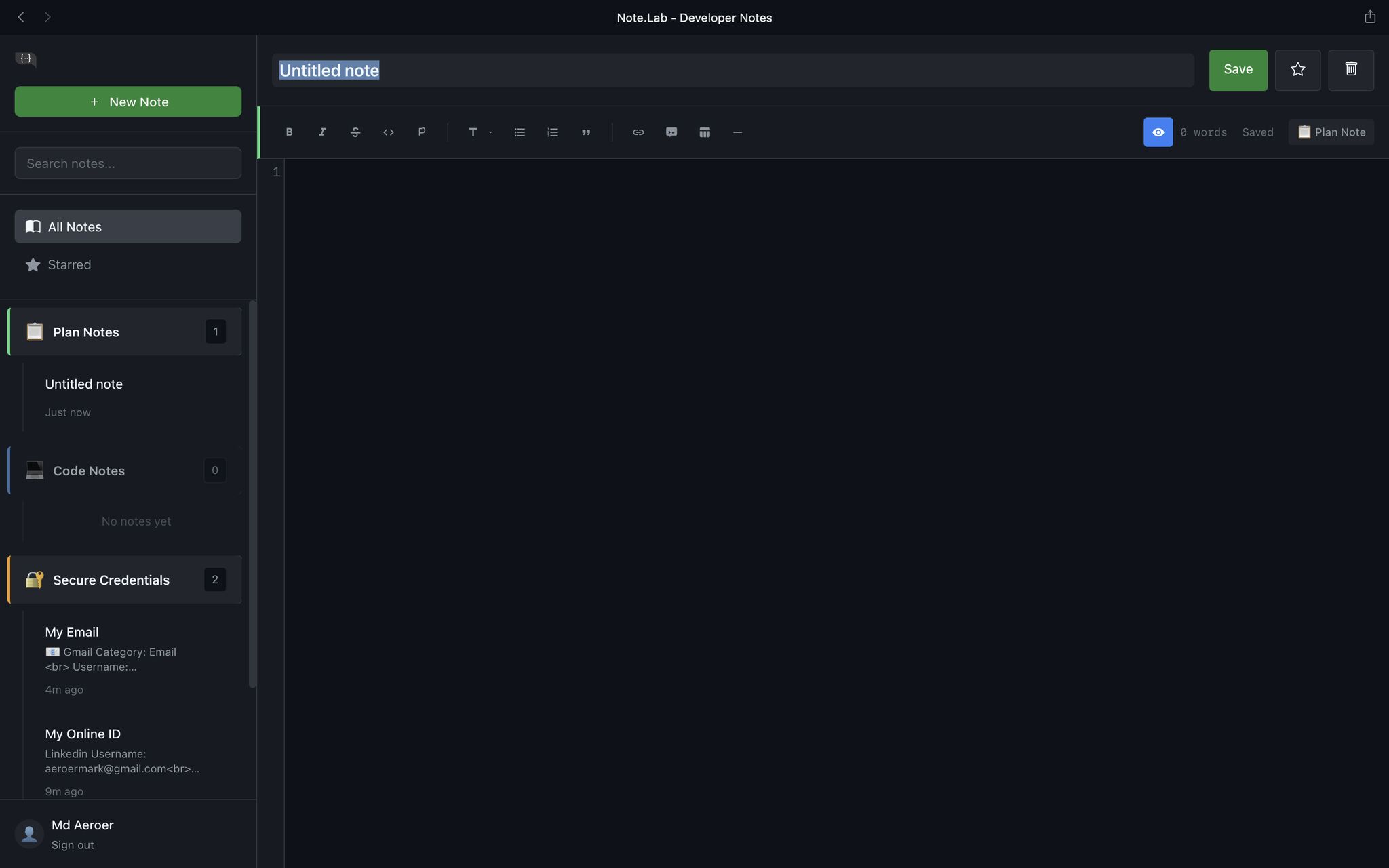Insert inline code with angle brackets icon
This screenshot has width=1389, height=868.
point(389,132)
